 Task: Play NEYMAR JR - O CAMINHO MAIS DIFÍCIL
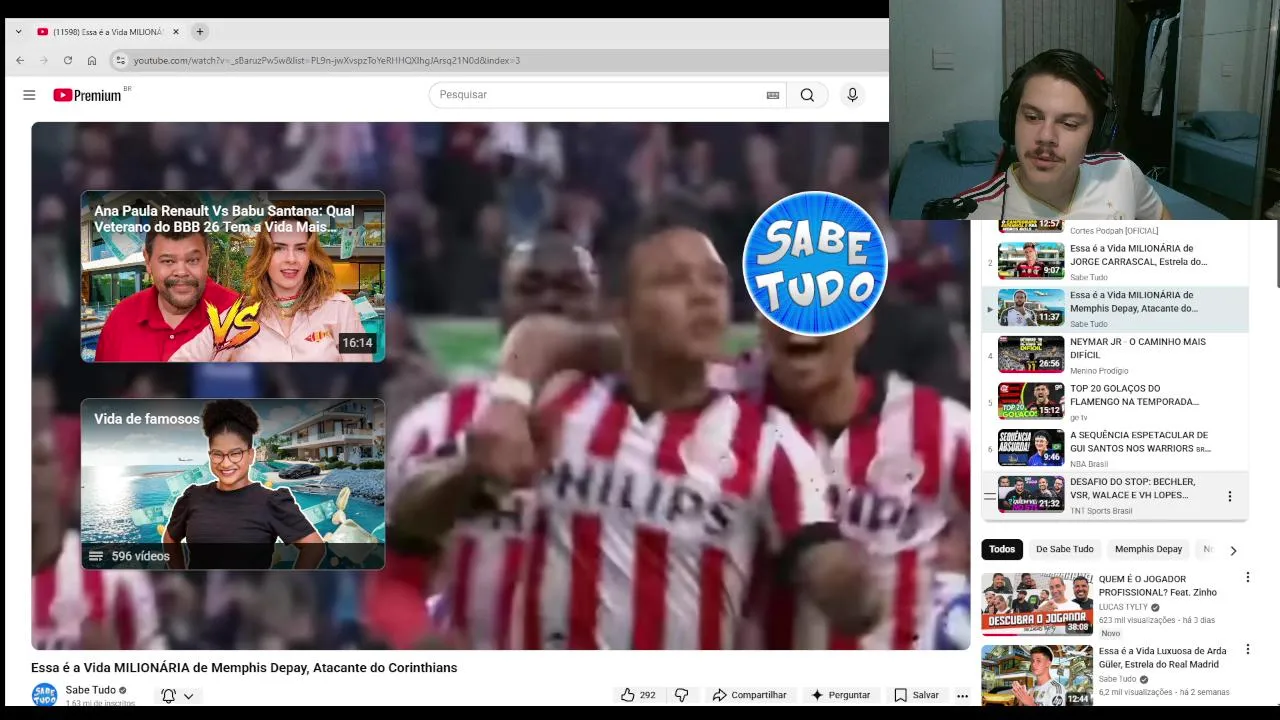tap(1115, 355)
